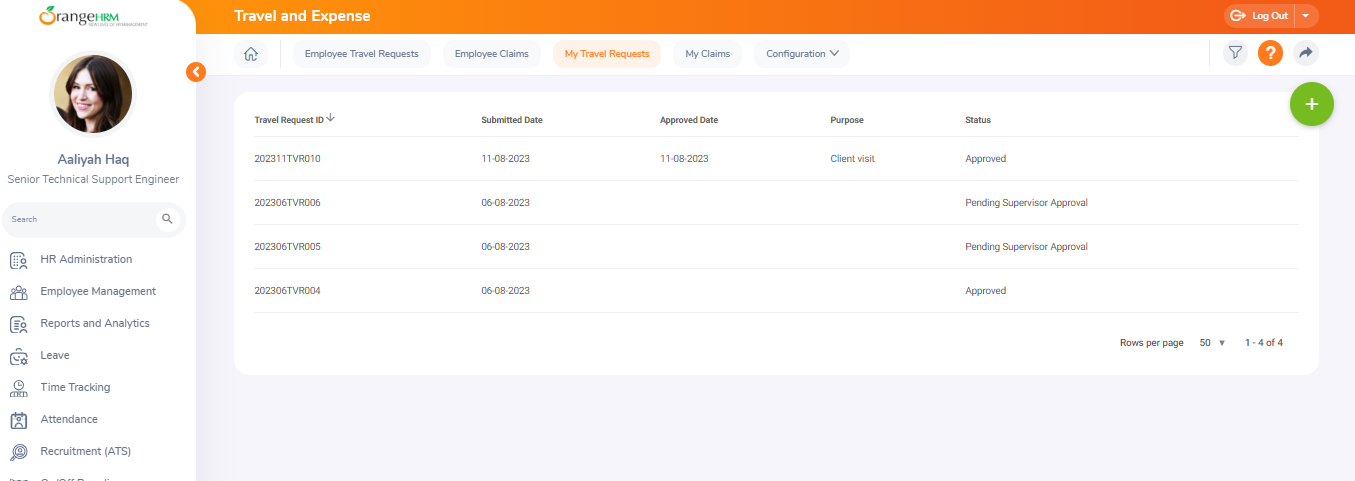Click the Log Out button
The image size is (1355, 481).
click(1260, 16)
